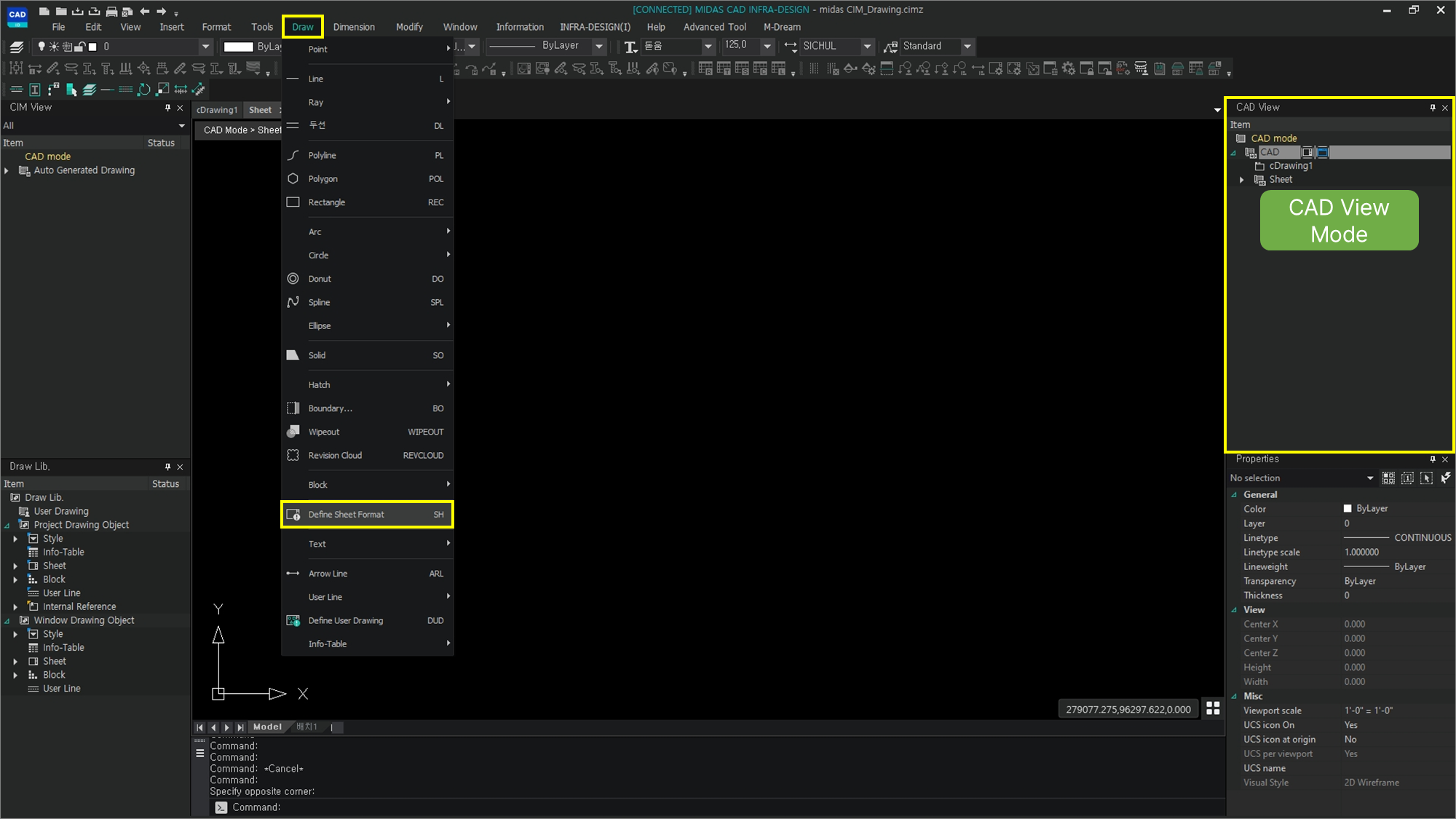Image resolution: width=1456 pixels, height=819 pixels.
Task: Select Define Sheet Format menu entry
Action: coord(367,515)
